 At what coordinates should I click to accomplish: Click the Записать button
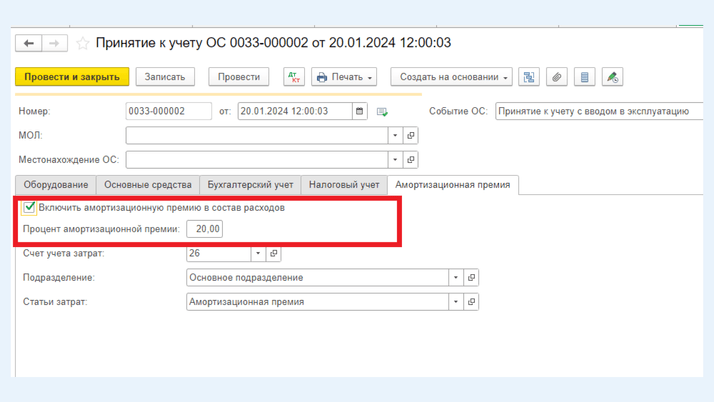[x=165, y=77]
